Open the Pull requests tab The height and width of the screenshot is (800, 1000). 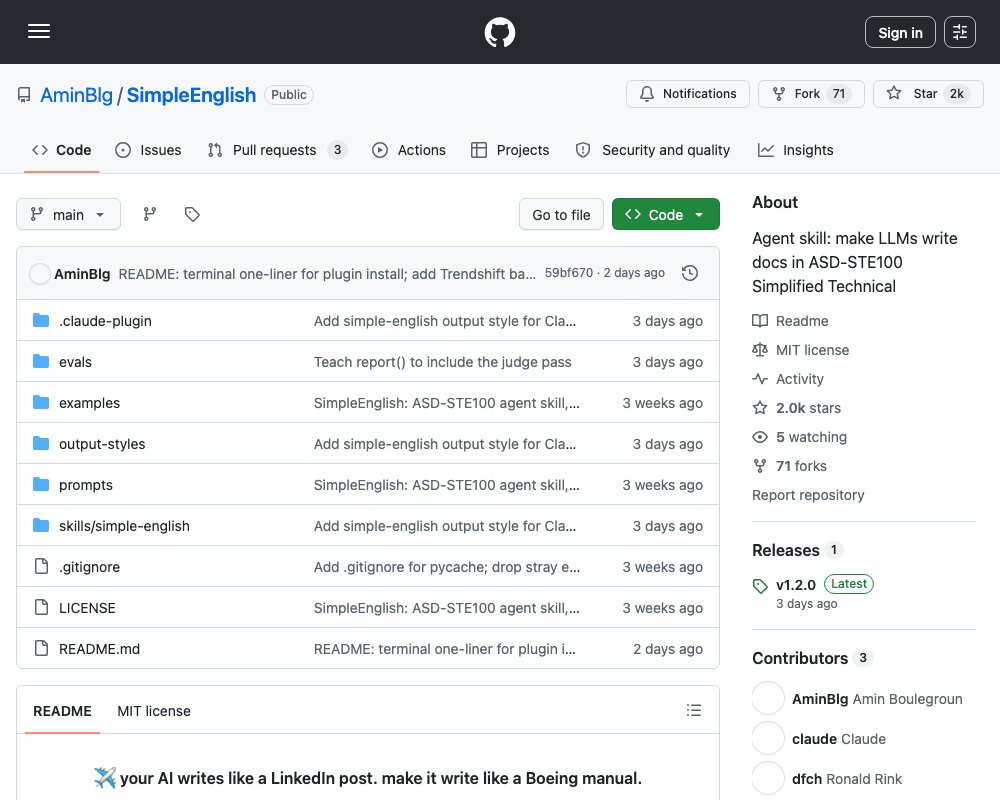(x=277, y=150)
